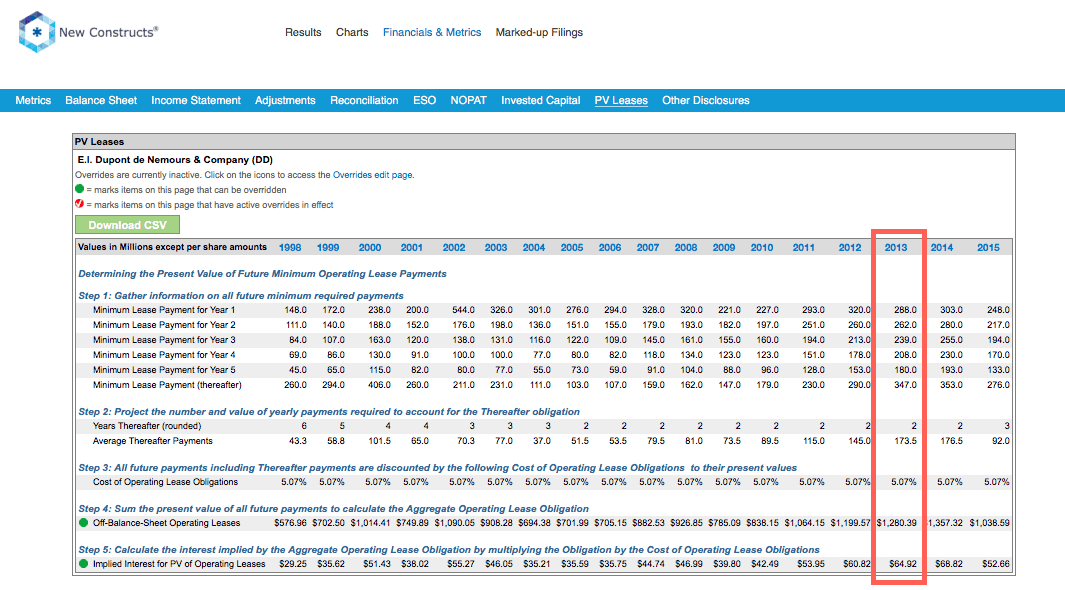This screenshot has width=1065, height=590.
Task: Click the 2001 year column header
Action: (412, 248)
